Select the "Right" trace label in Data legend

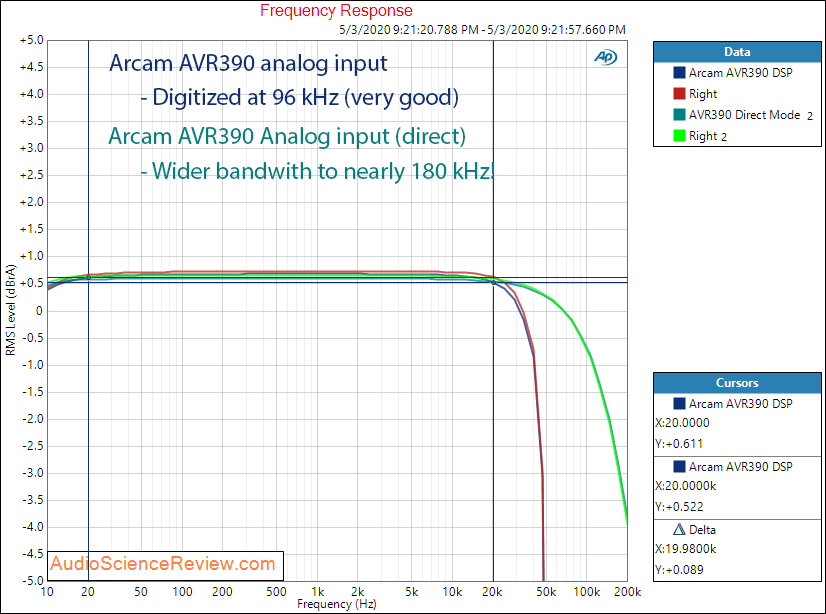click(x=703, y=94)
